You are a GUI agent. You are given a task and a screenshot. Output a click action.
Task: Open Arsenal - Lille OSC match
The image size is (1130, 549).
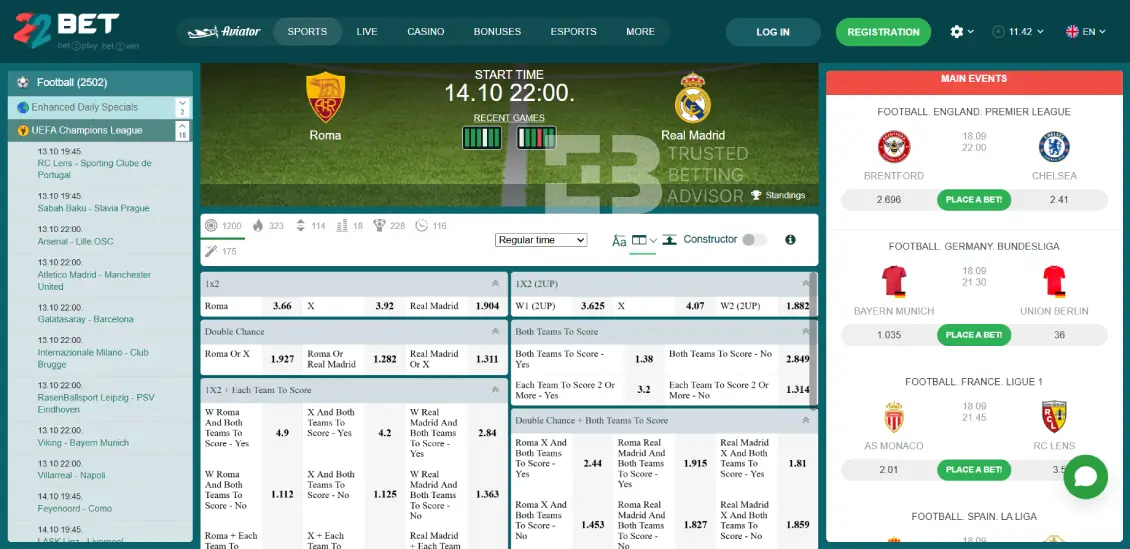coord(100,235)
